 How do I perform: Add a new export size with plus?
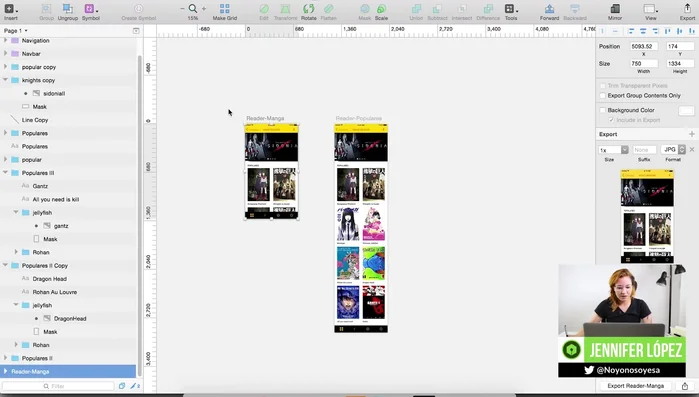pos(691,134)
